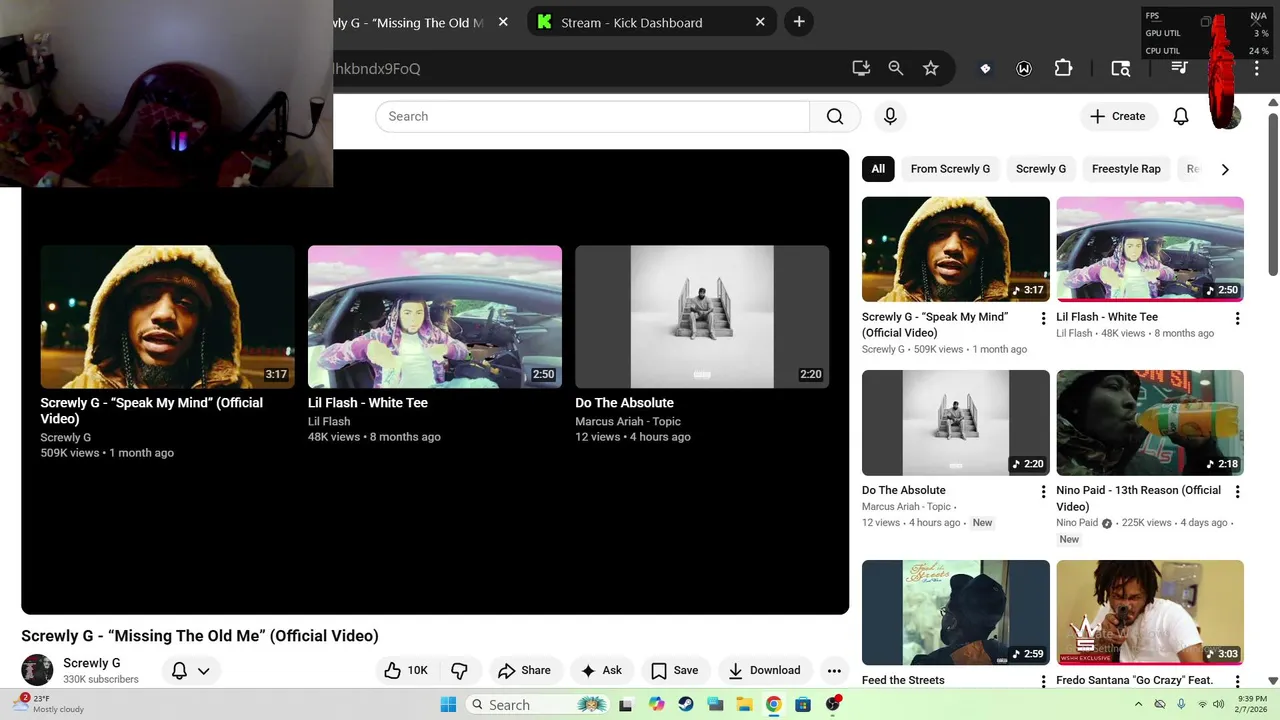The image size is (1280, 720).
Task: Open options for Do The Absolute sidebar video
Action: [x=1043, y=492]
